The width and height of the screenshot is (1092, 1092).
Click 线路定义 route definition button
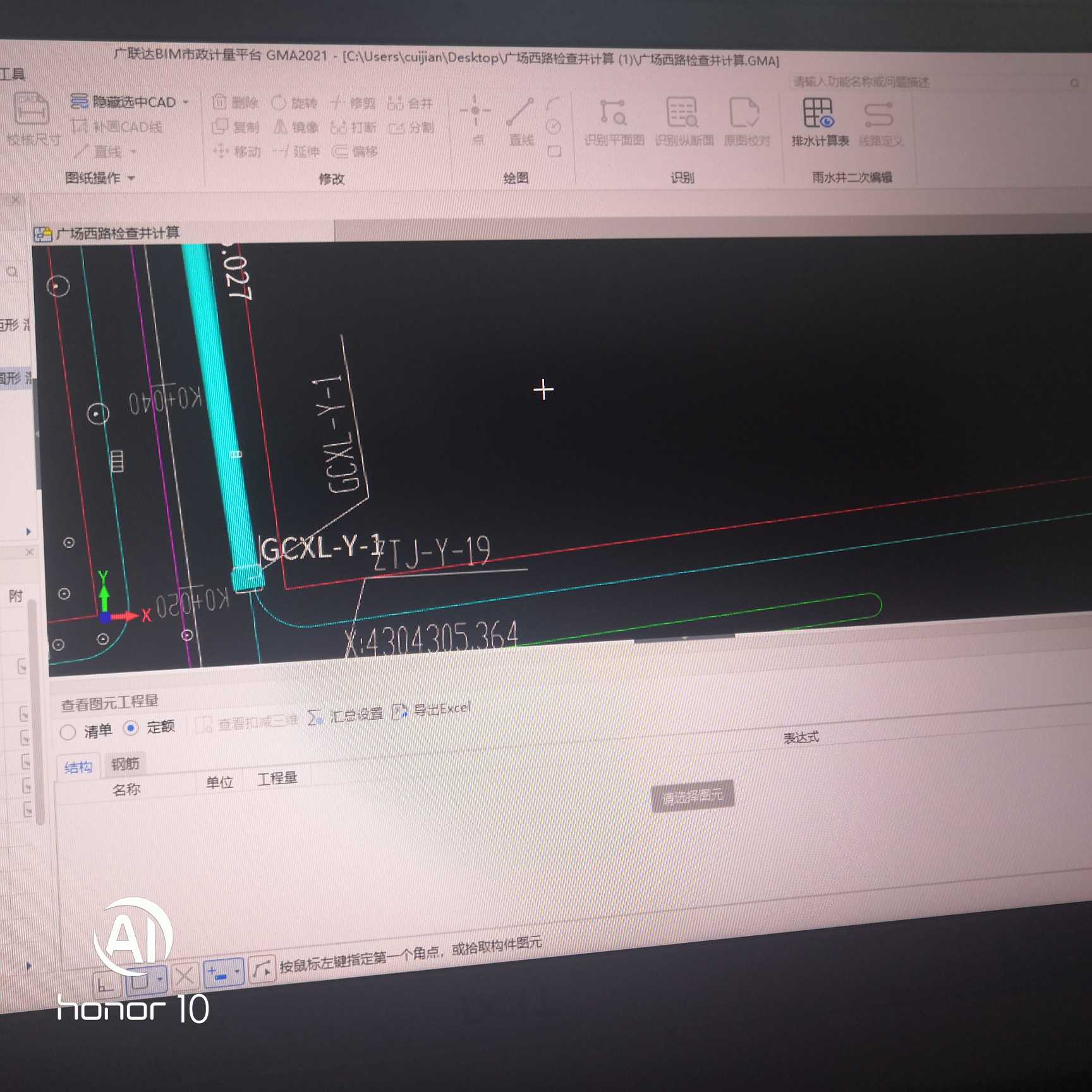point(880,123)
